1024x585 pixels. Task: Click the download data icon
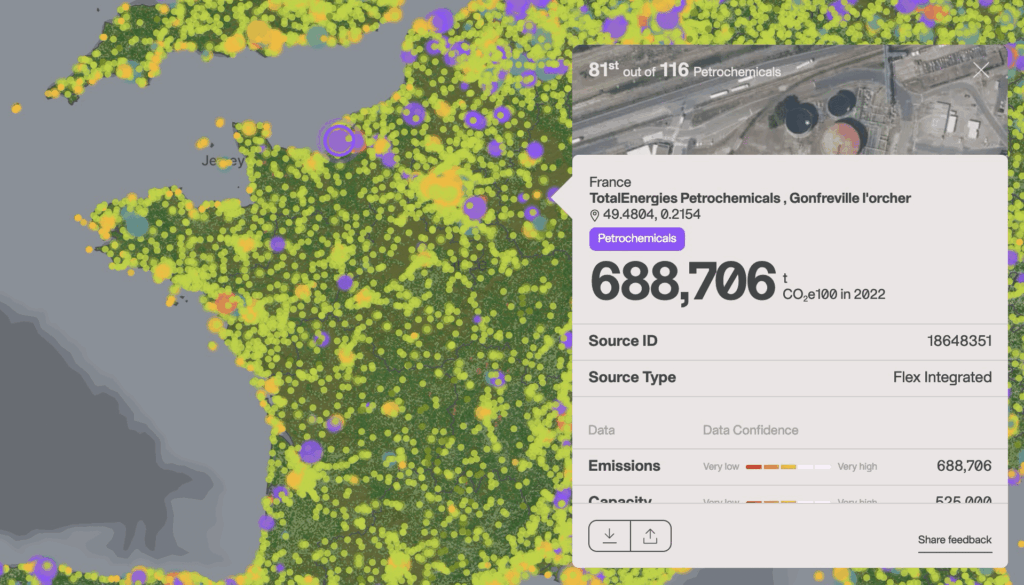[x=609, y=536]
